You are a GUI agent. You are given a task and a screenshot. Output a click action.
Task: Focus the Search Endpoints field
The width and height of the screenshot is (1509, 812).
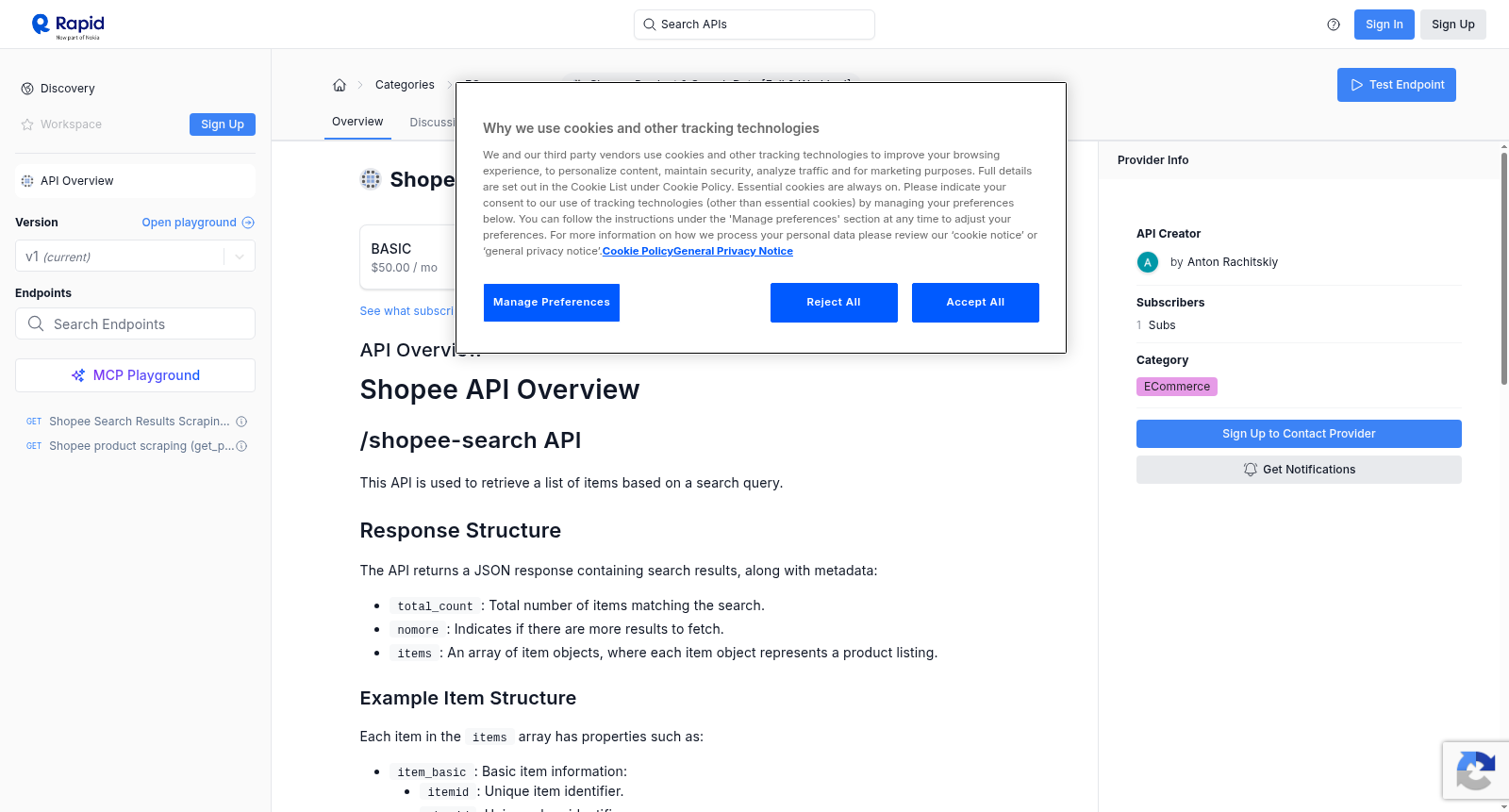135,323
